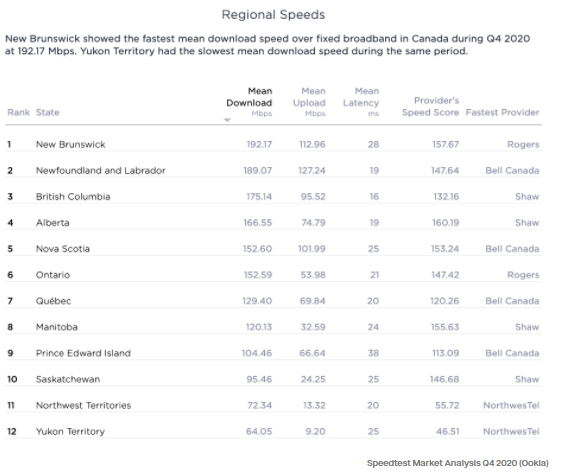The image size is (567, 472).
Task: Click the Rank column header
Action: (x=18, y=112)
